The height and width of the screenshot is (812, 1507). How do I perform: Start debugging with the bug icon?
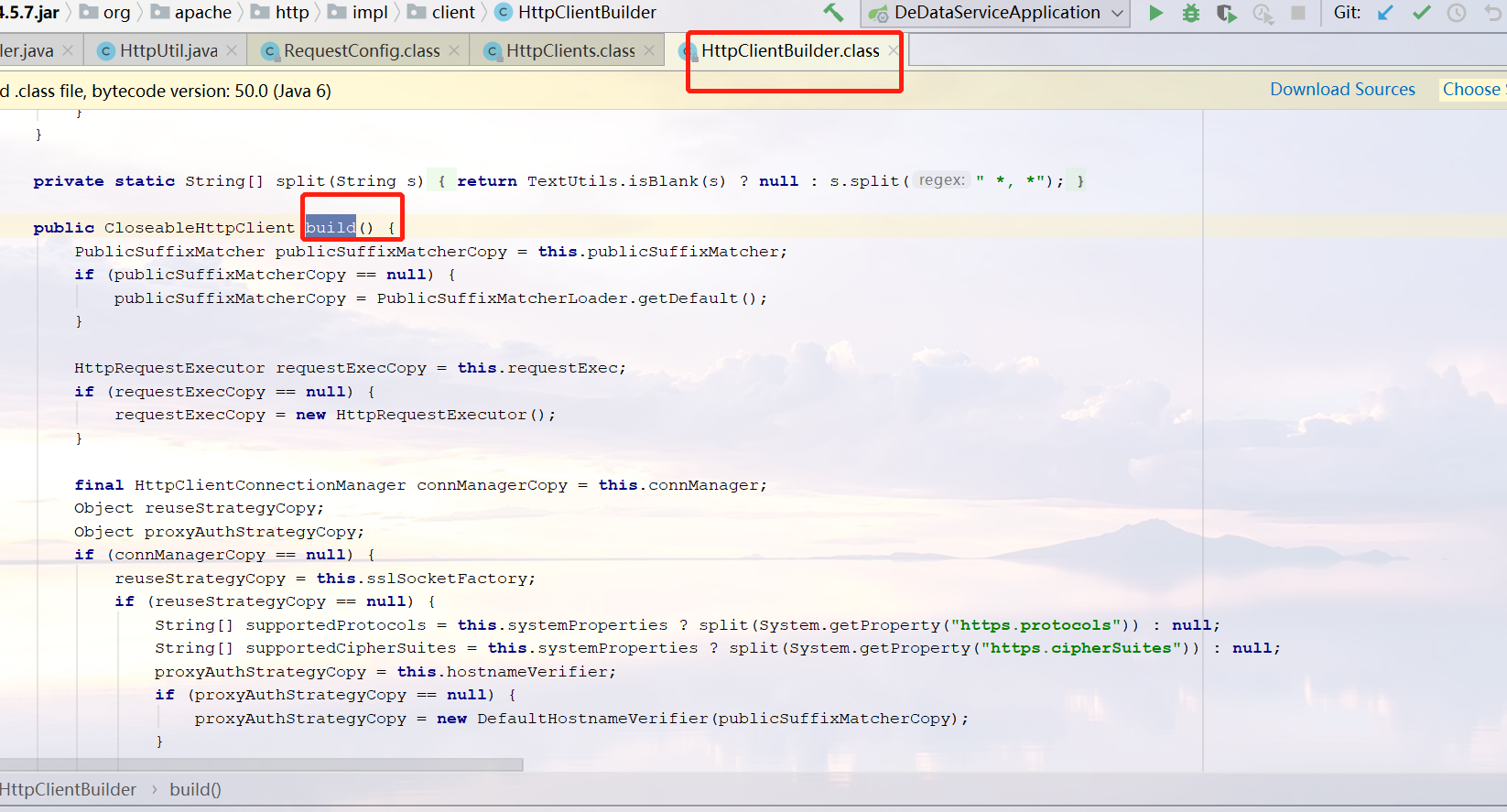[x=1190, y=13]
